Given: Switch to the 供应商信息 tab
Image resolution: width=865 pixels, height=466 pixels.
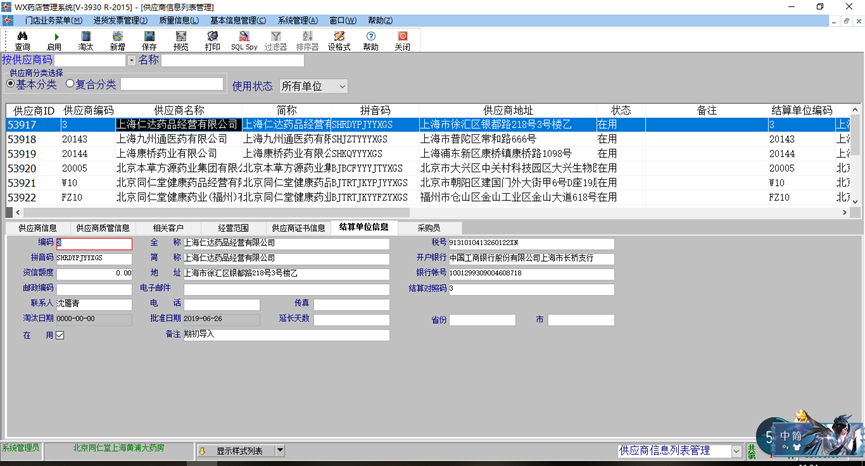Looking at the screenshot, I should [x=38, y=228].
